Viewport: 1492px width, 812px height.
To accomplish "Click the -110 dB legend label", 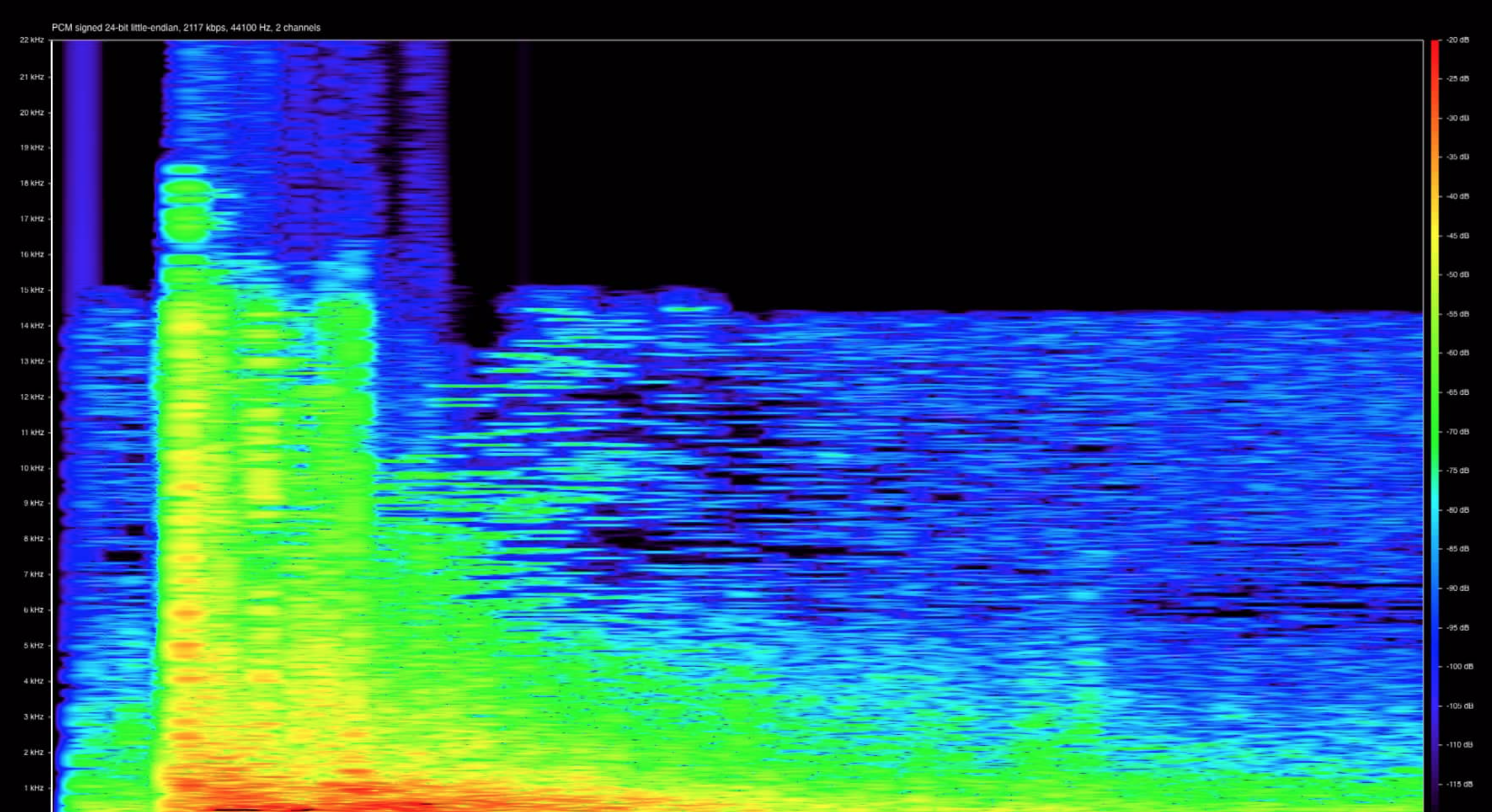I will tap(1459, 745).
